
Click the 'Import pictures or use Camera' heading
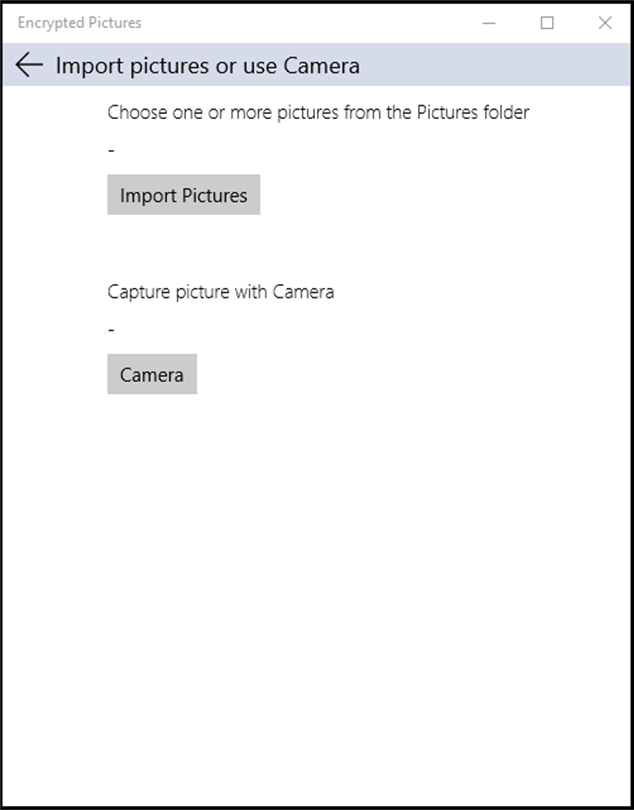point(207,66)
